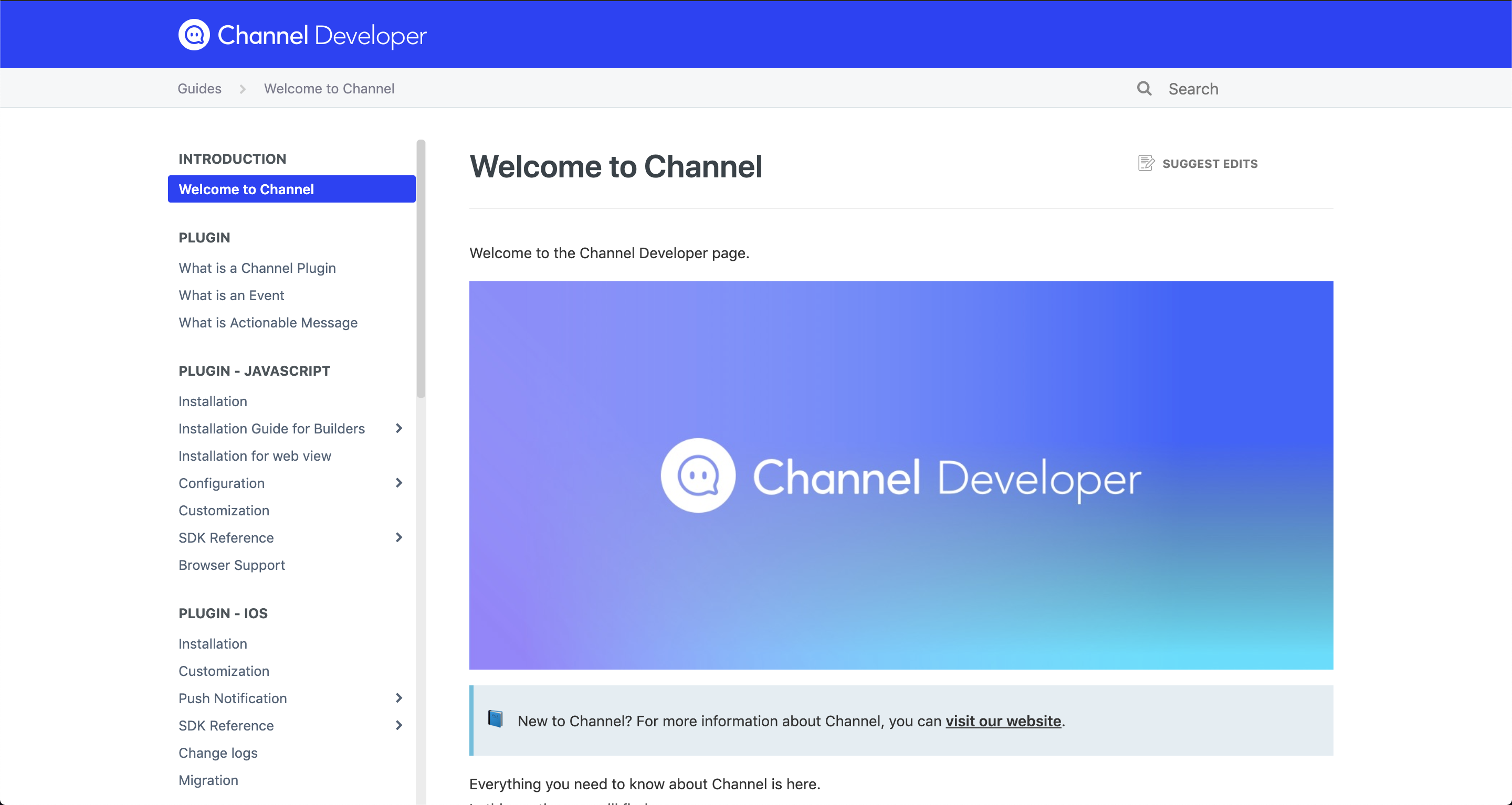The width and height of the screenshot is (1512, 805).
Task: Open What is a Channel Plugin
Action: click(x=257, y=268)
